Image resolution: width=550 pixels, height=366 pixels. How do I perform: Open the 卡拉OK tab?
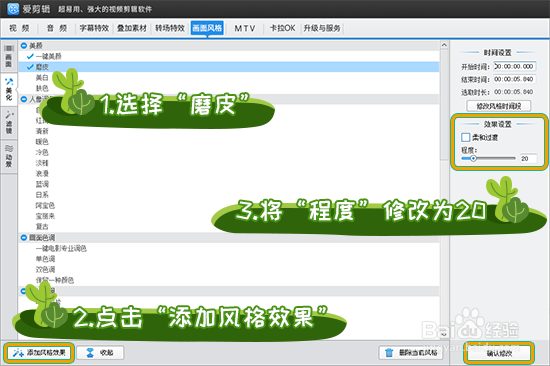pyautogui.click(x=282, y=28)
